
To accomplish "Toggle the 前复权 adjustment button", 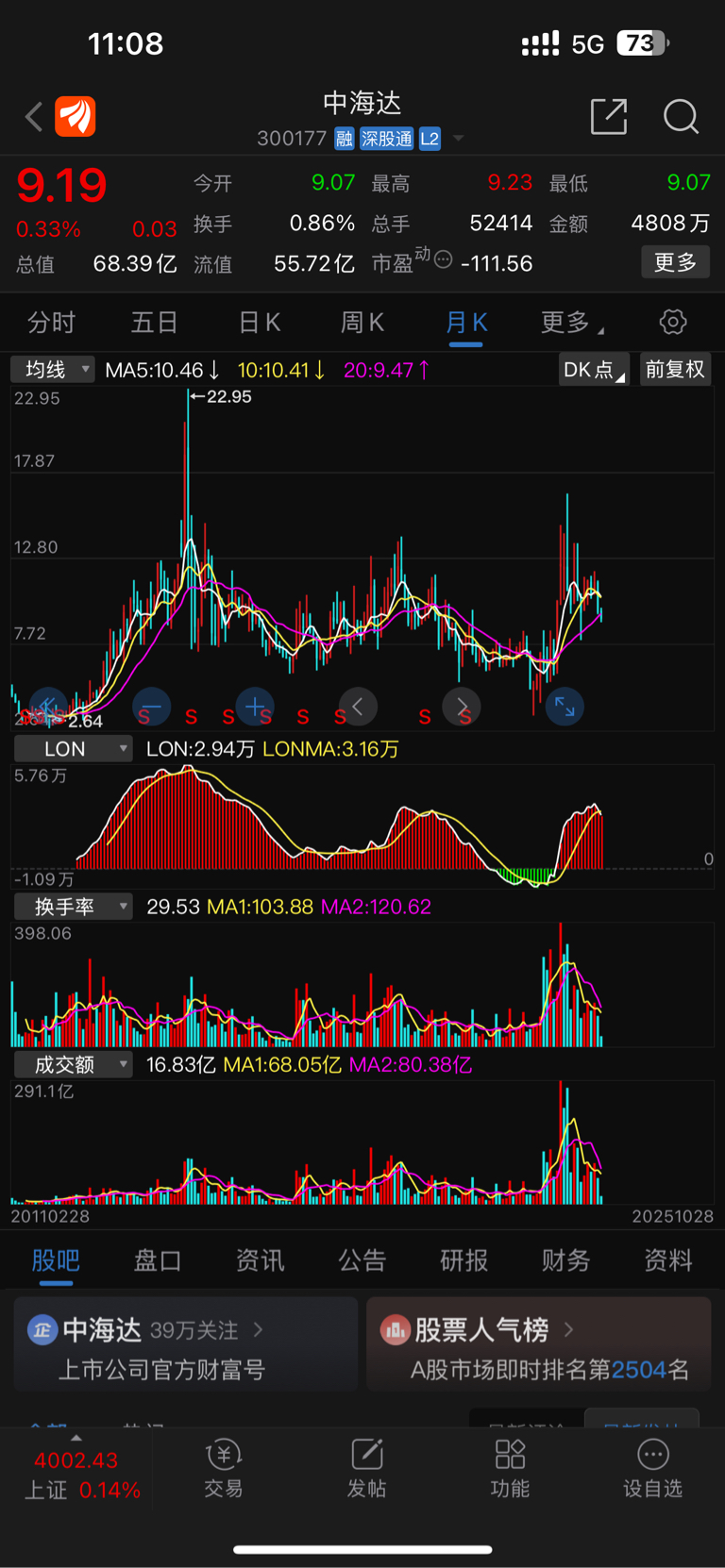I will tap(675, 370).
